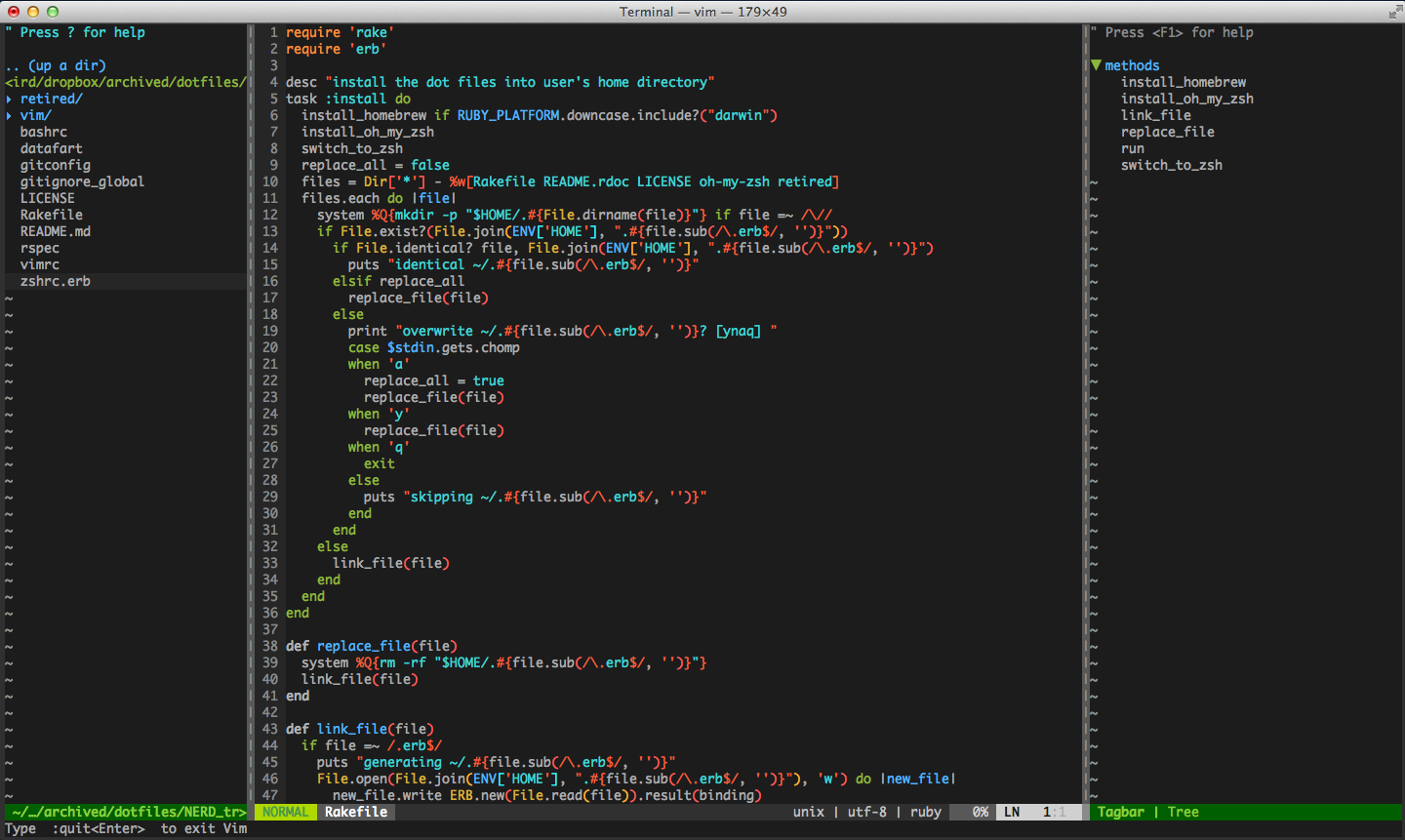Jump to run method in Tagbar

coord(1133,148)
